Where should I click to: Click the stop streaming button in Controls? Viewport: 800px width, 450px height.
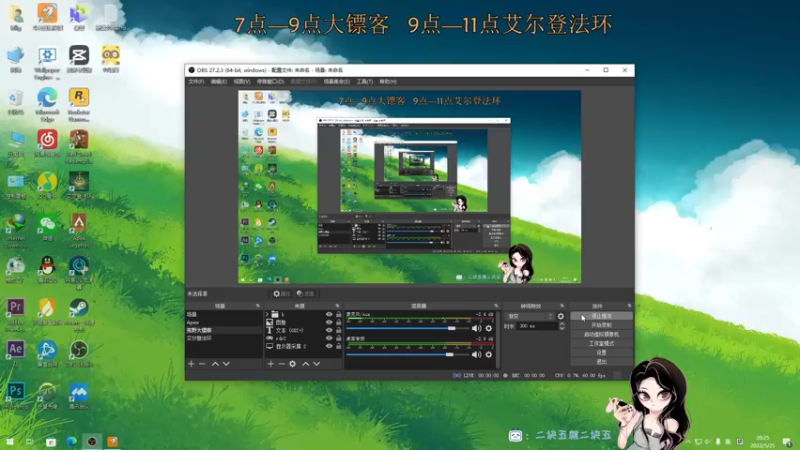tap(602, 316)
